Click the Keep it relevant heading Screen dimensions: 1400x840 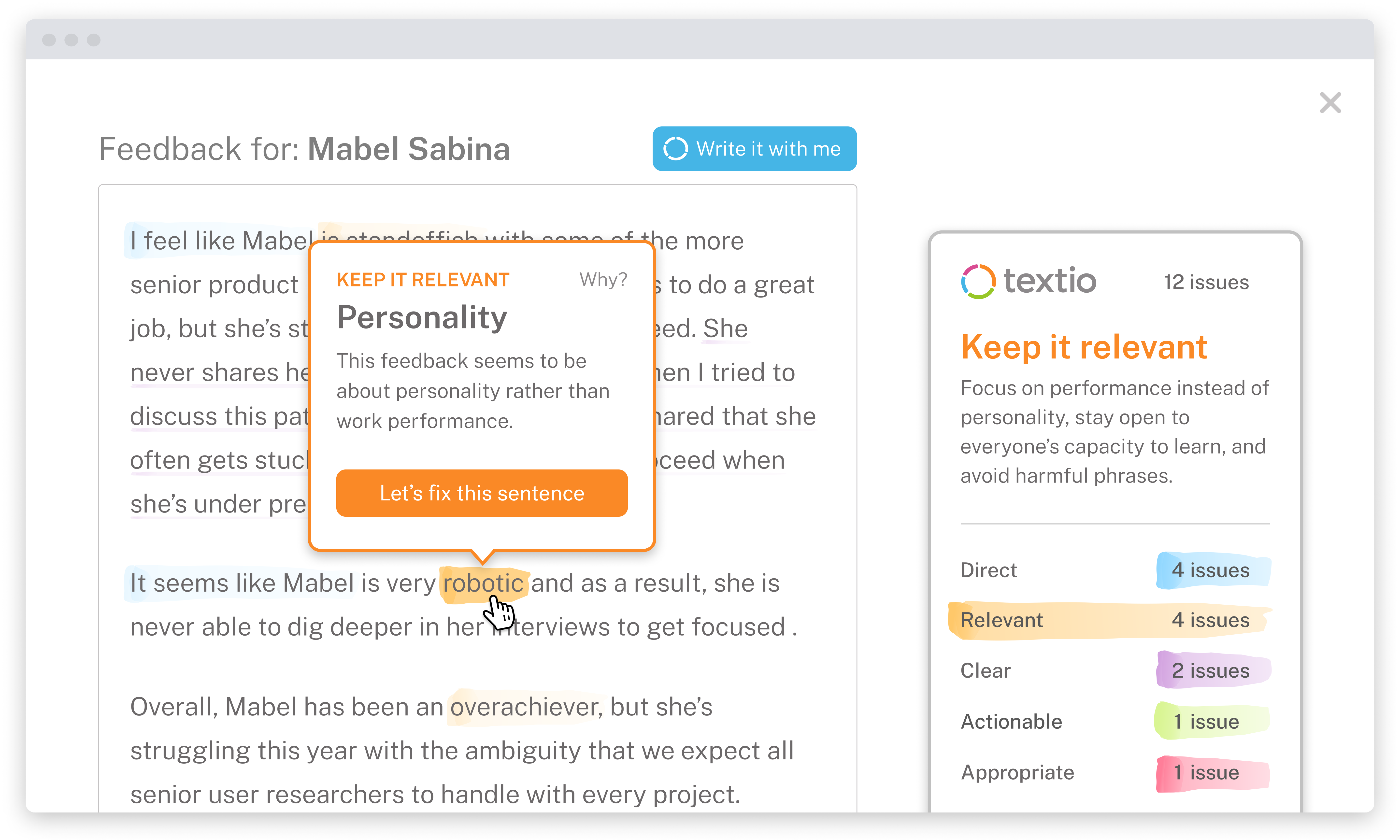[x=1084, y=347]
